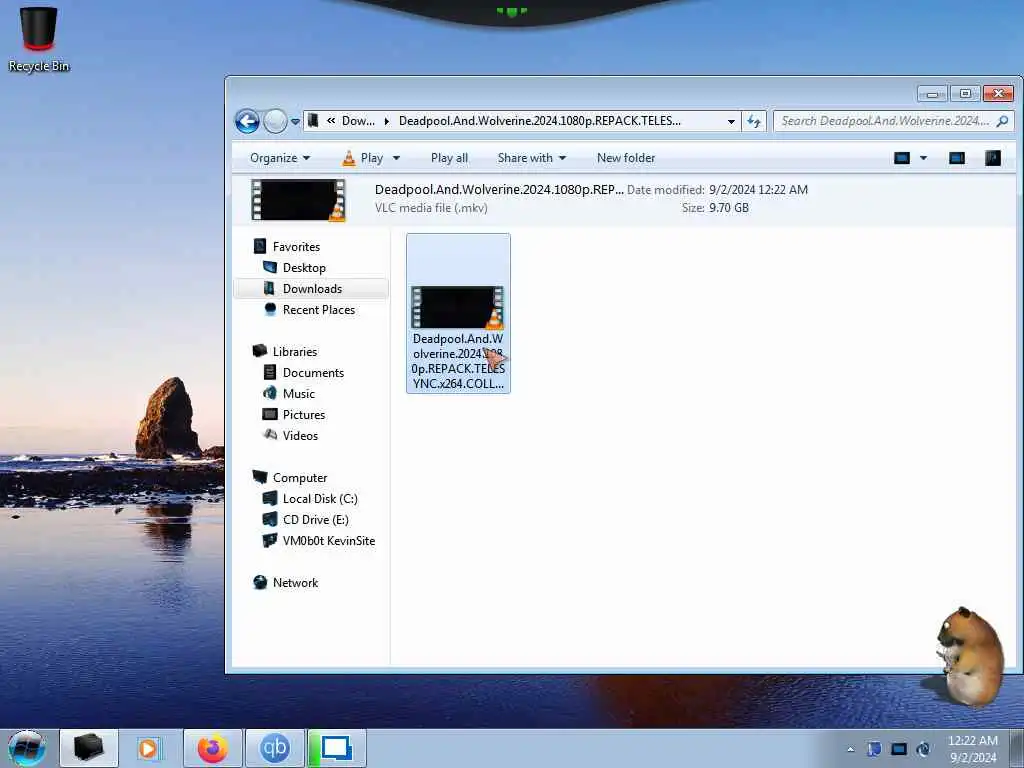Click the help icon in toolbar
Screen dimensions: 1024x768
[993, 158]
